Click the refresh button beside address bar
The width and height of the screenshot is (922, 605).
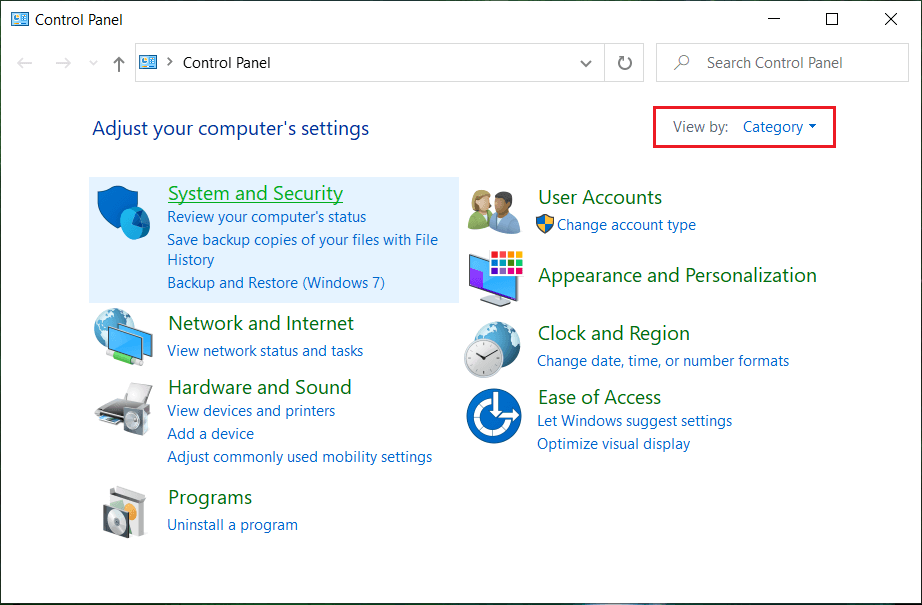[625, 63]
